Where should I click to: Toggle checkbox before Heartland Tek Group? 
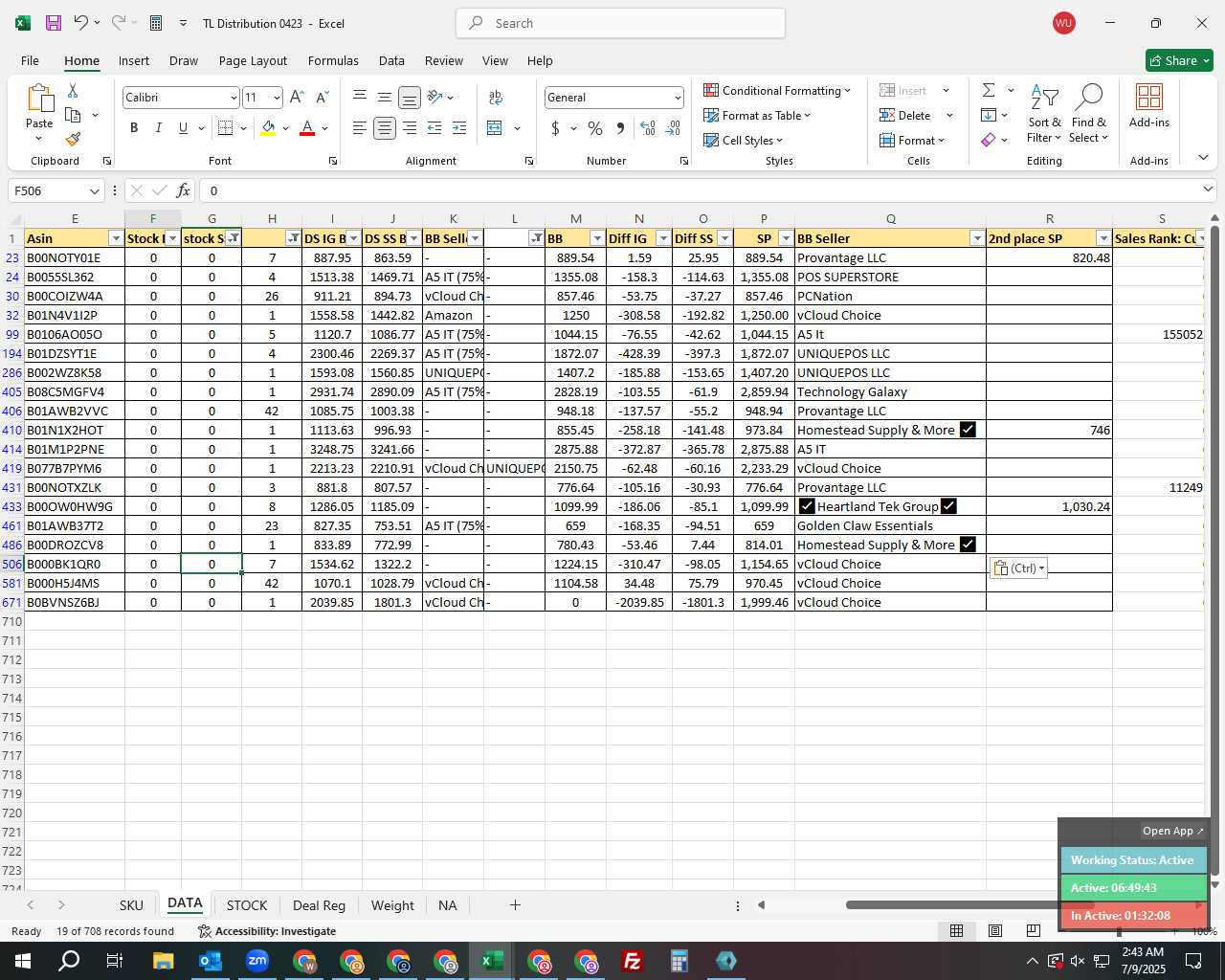point(807,506)
